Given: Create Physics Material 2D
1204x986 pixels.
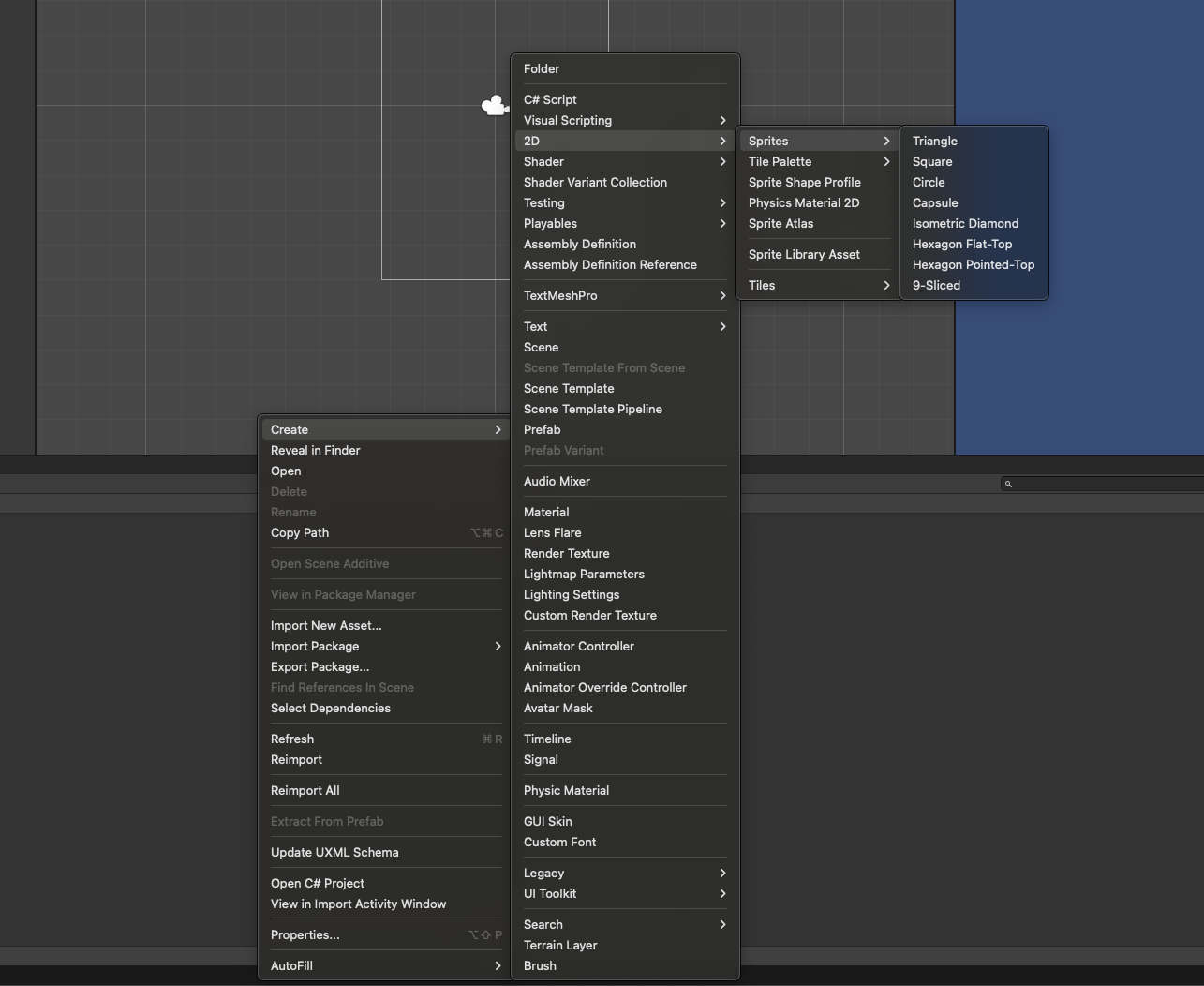Looking at the screenshot, I should (818, 202).
